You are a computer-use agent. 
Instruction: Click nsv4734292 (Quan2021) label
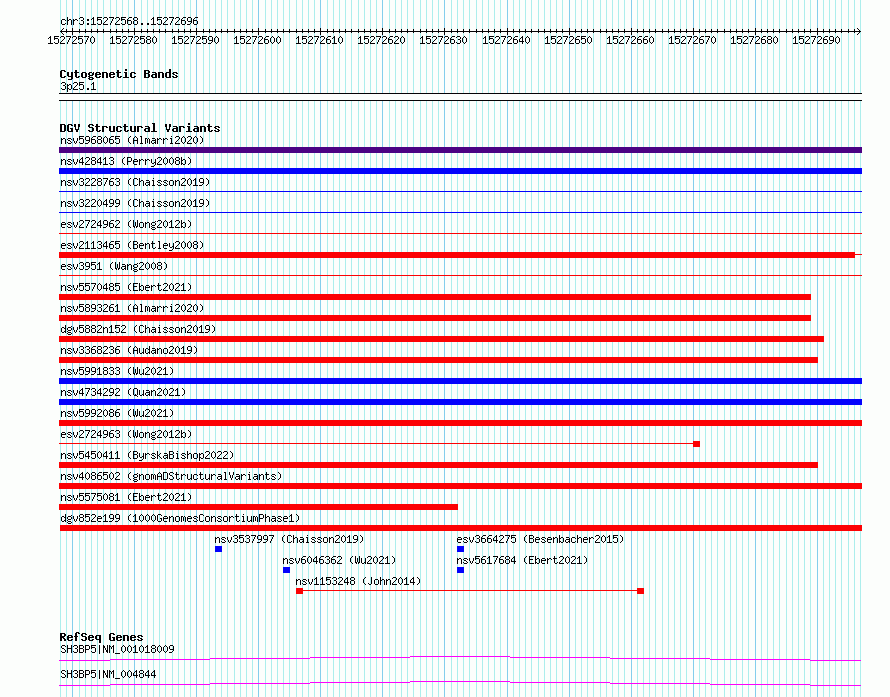coord(123,392)
